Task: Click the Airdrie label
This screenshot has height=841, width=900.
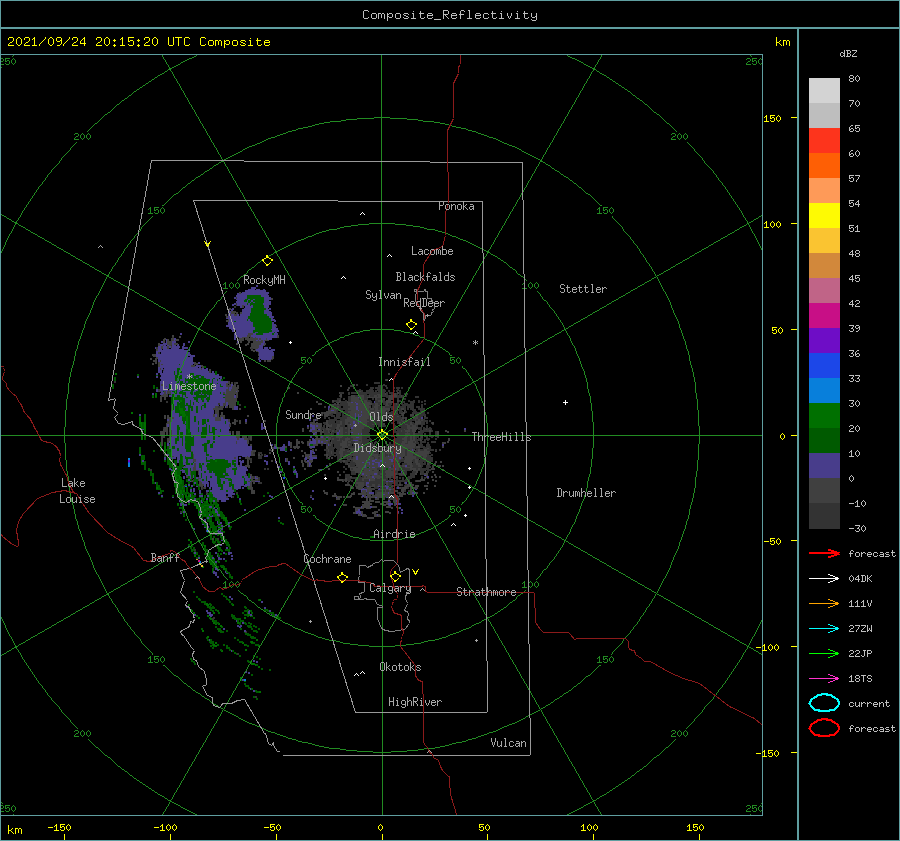Action: click(x=394, y=534)
